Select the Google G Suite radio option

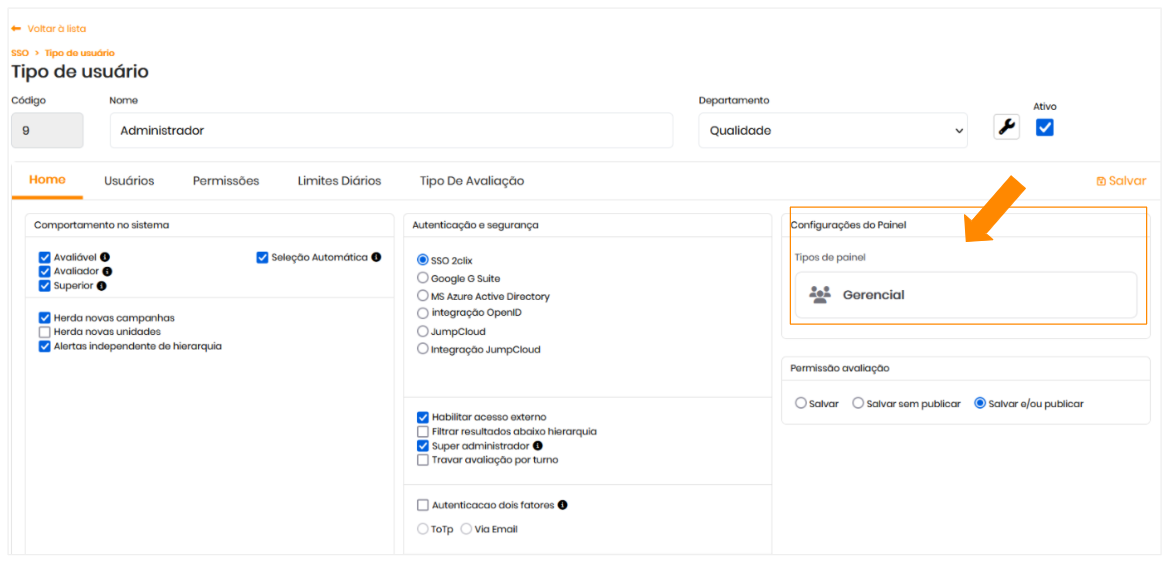pyautogui.click(x=422, y=279)
